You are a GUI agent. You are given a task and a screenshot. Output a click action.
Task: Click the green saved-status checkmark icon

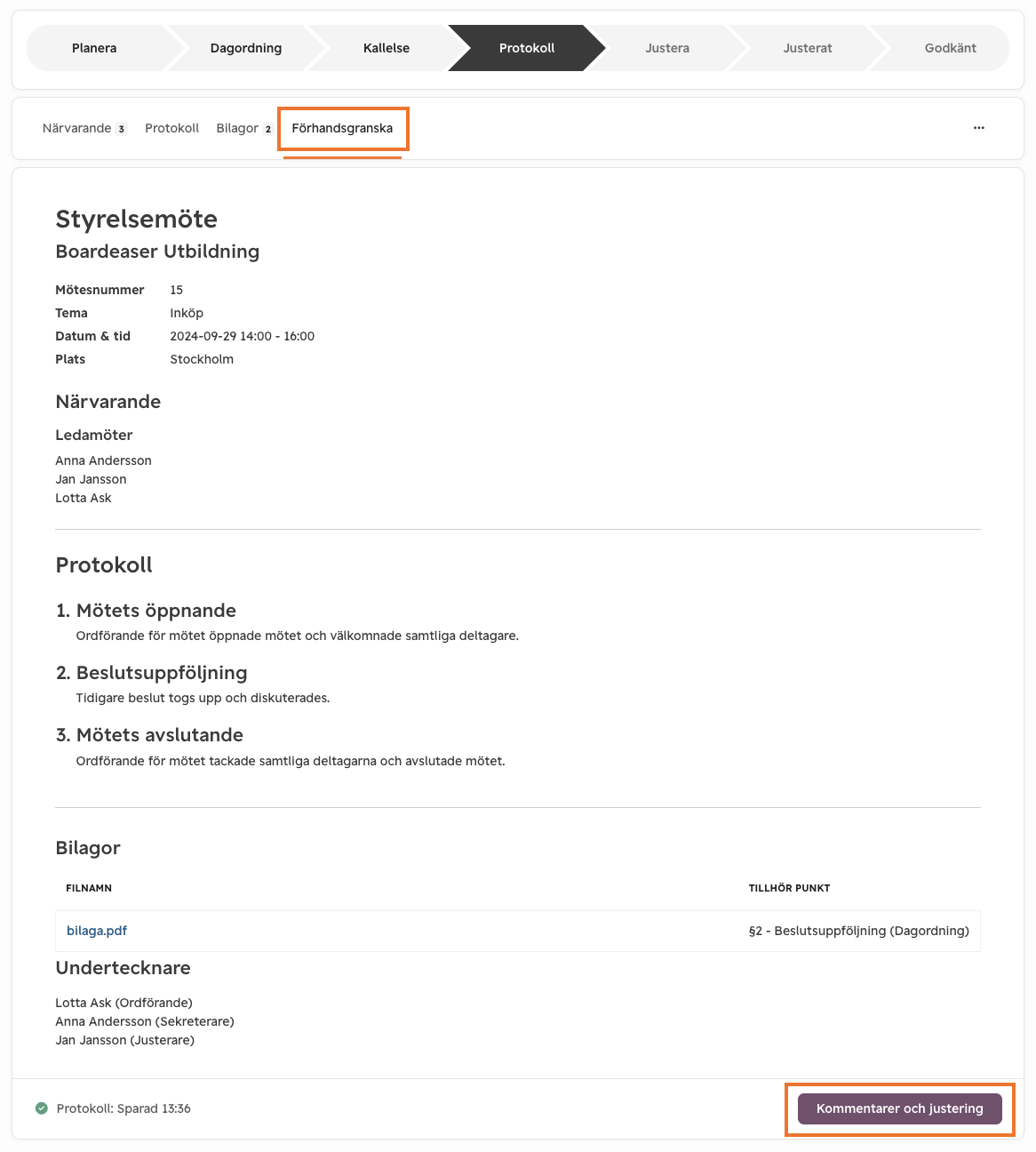pos(41,1108)
